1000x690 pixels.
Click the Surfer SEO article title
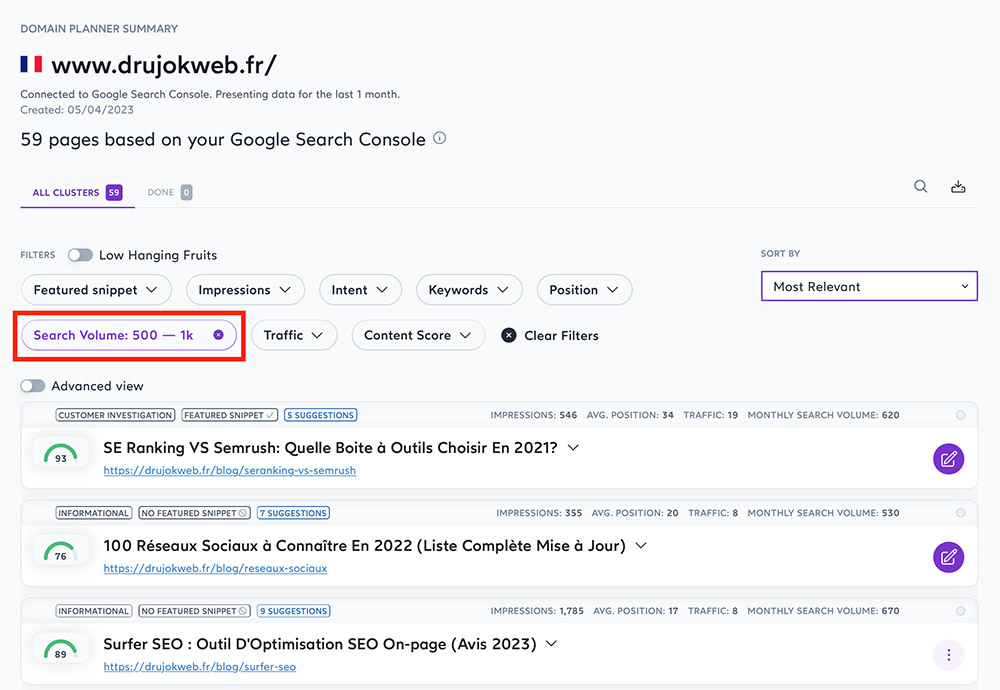pos(320,644)
